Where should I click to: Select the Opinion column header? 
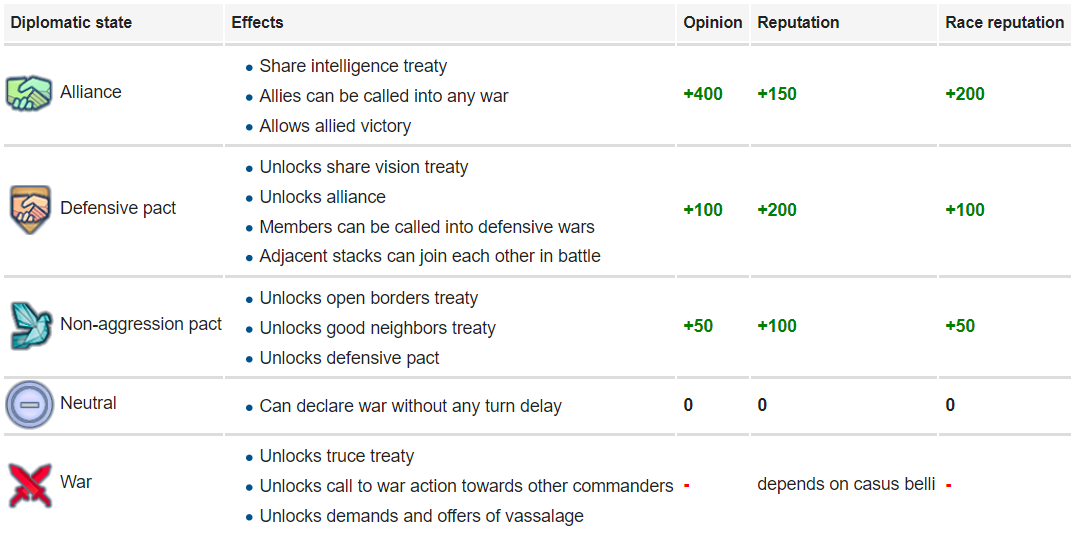click(x=713, y=23)
